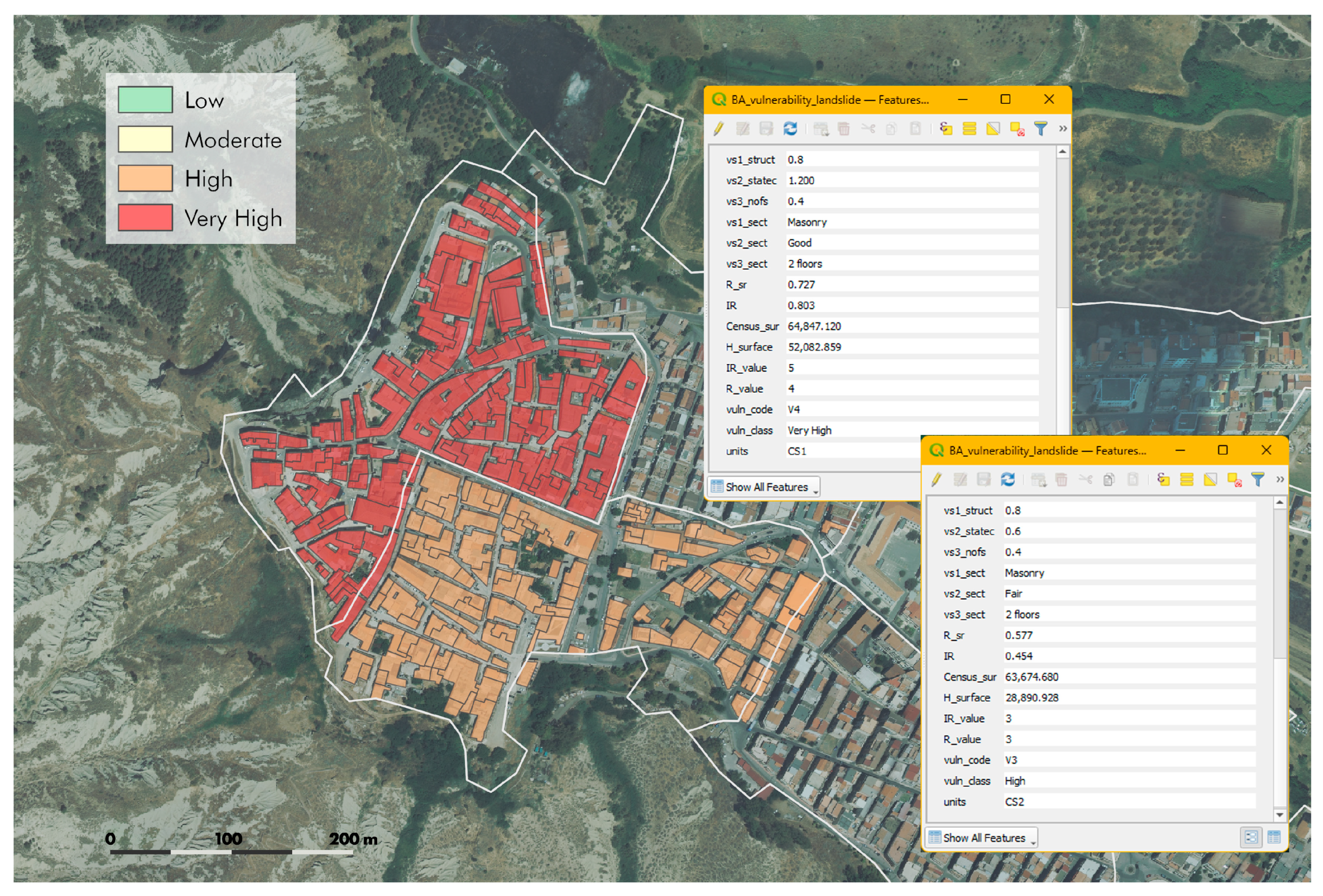Click Select All icon in CS1 window

[969, 129]
